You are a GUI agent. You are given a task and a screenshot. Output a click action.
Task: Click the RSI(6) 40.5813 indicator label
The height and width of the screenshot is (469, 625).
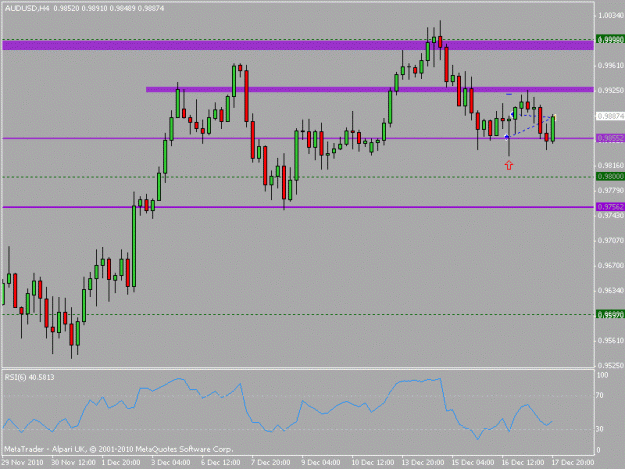29,377
